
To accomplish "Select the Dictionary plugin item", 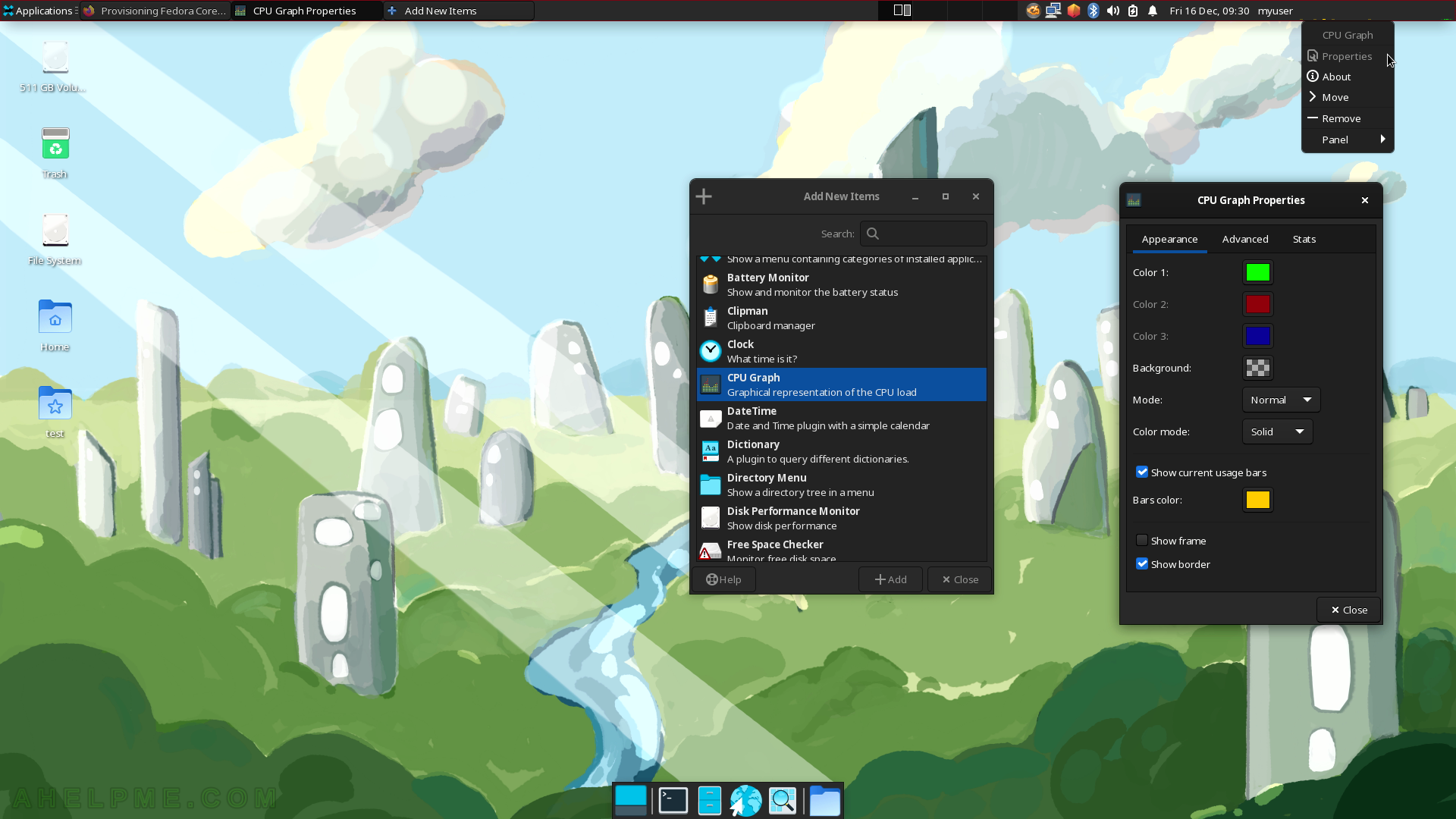I will [841, 451].
